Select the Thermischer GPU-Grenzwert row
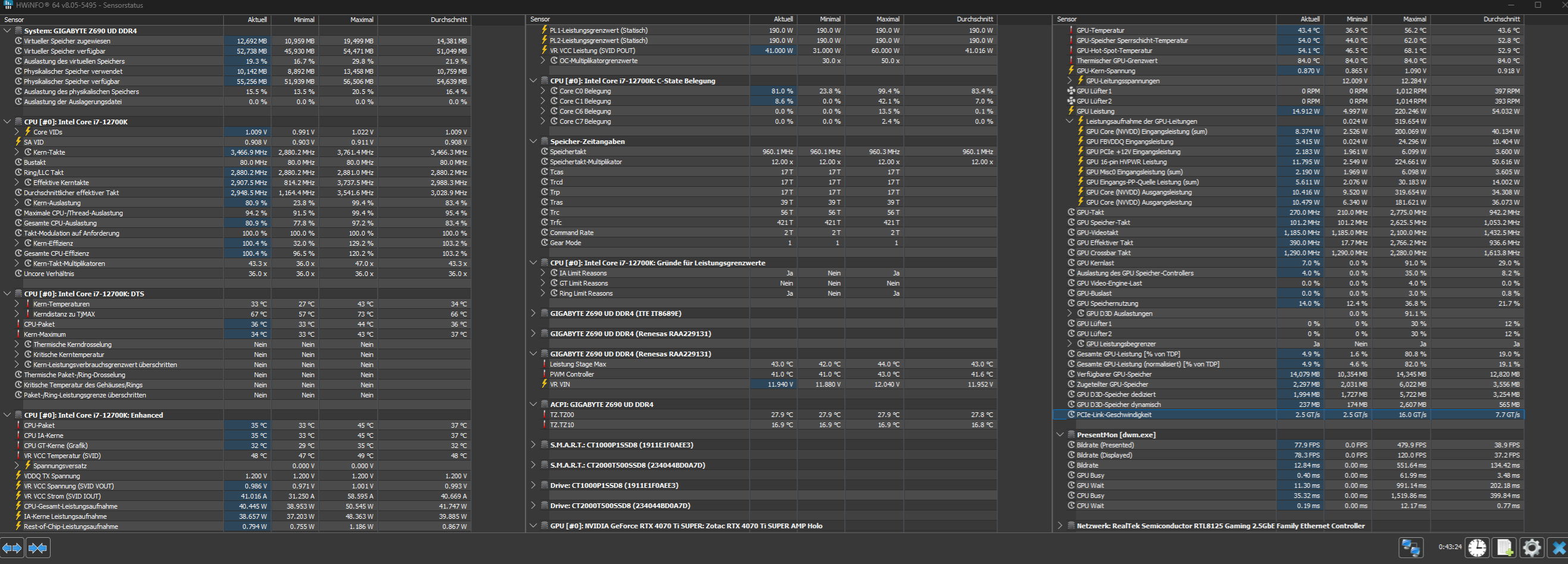 pos(1288,61)
